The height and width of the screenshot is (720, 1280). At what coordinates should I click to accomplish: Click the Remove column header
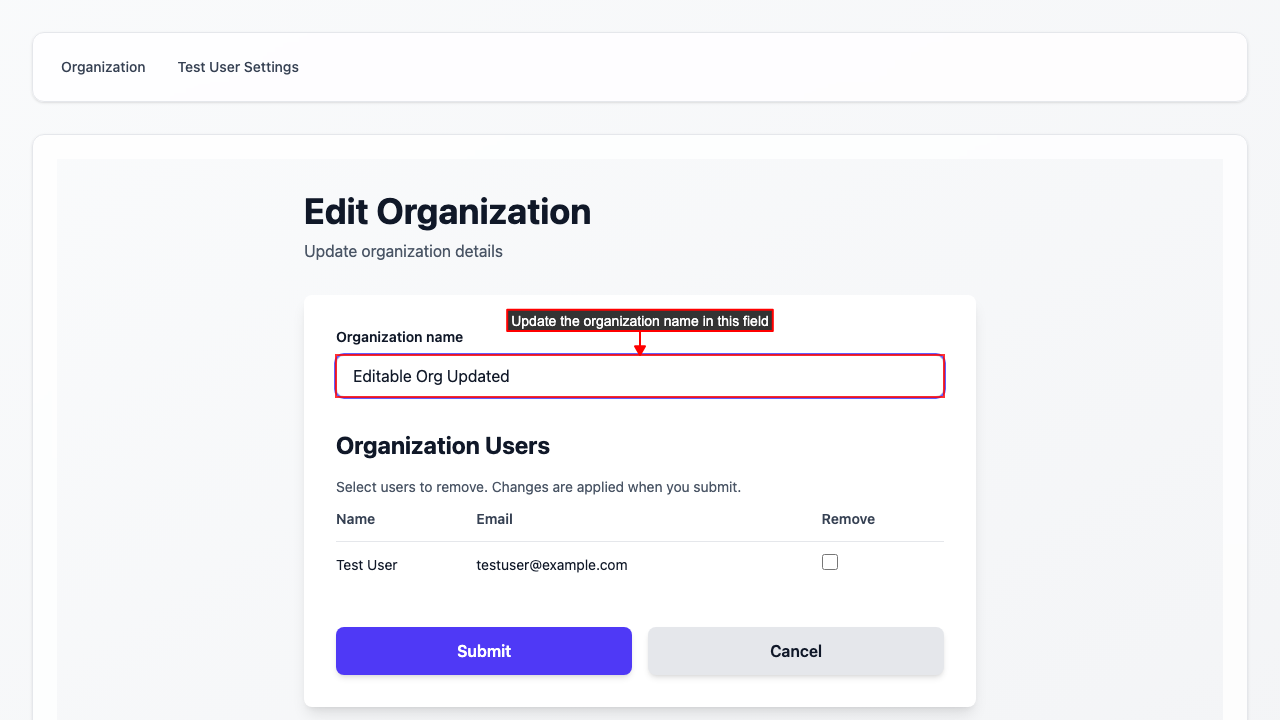click(x=848, y=519)
